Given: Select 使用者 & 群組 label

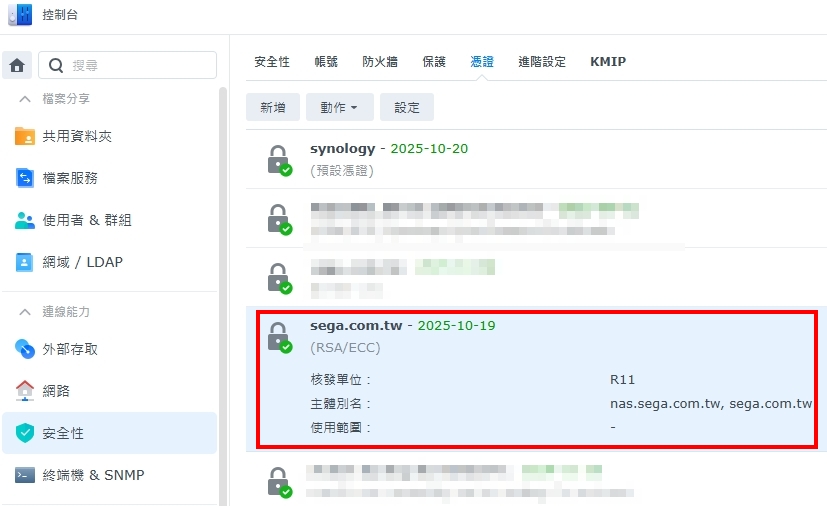Looking at the screenshot, I should pos(87,220).
